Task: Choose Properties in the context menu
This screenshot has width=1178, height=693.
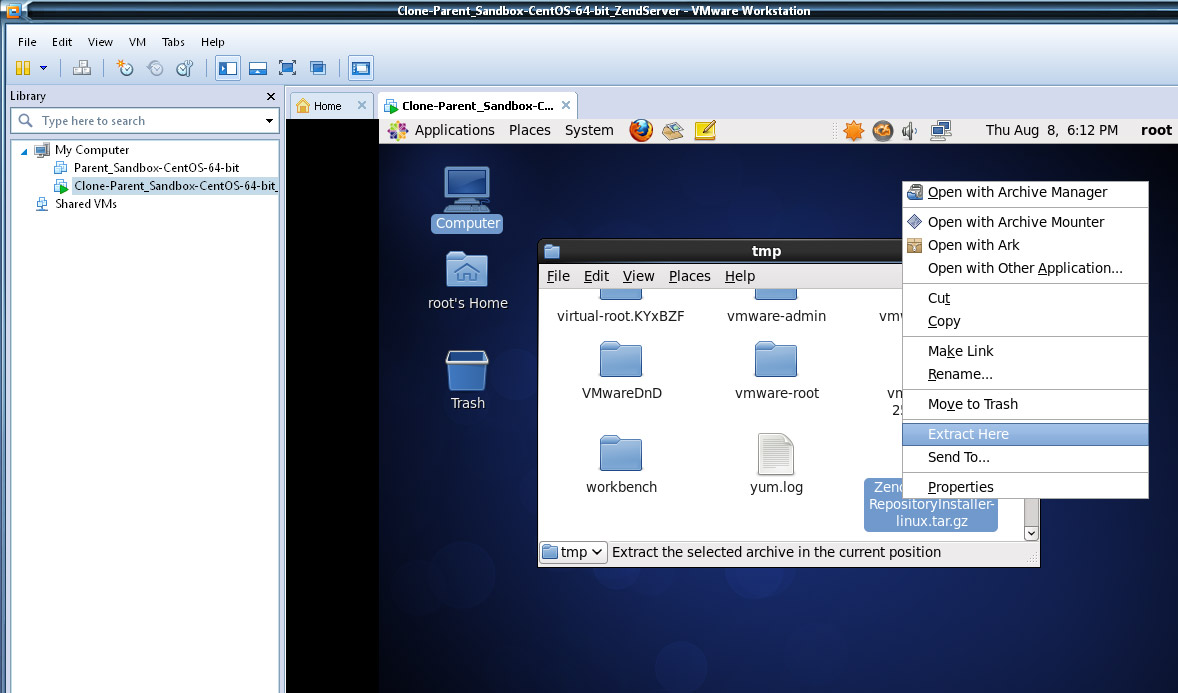Action: tap(1025, 487)
